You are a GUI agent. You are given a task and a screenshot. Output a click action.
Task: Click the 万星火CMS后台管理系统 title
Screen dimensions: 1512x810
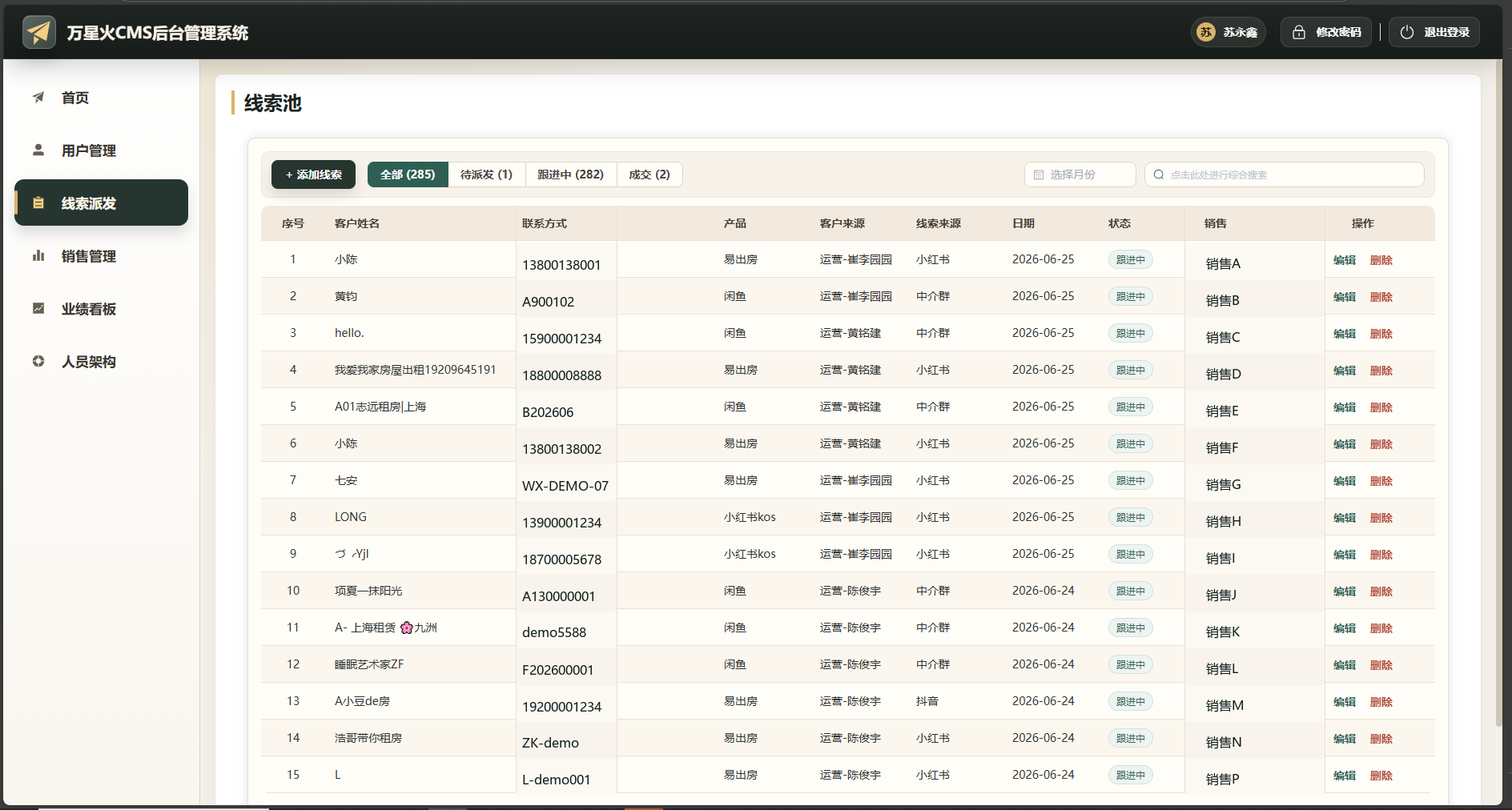tap(158, 33)
